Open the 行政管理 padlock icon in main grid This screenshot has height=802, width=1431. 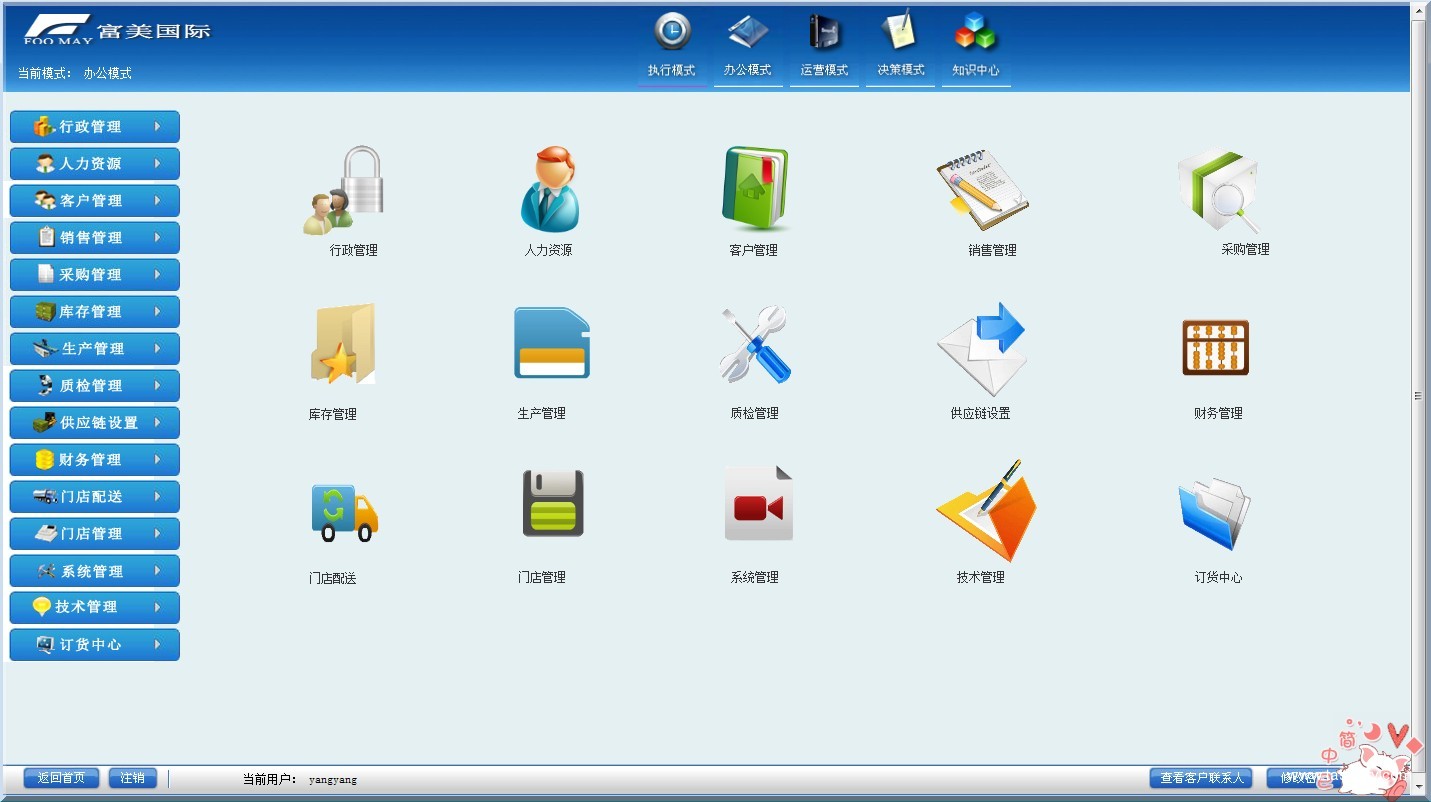point(344,190)
